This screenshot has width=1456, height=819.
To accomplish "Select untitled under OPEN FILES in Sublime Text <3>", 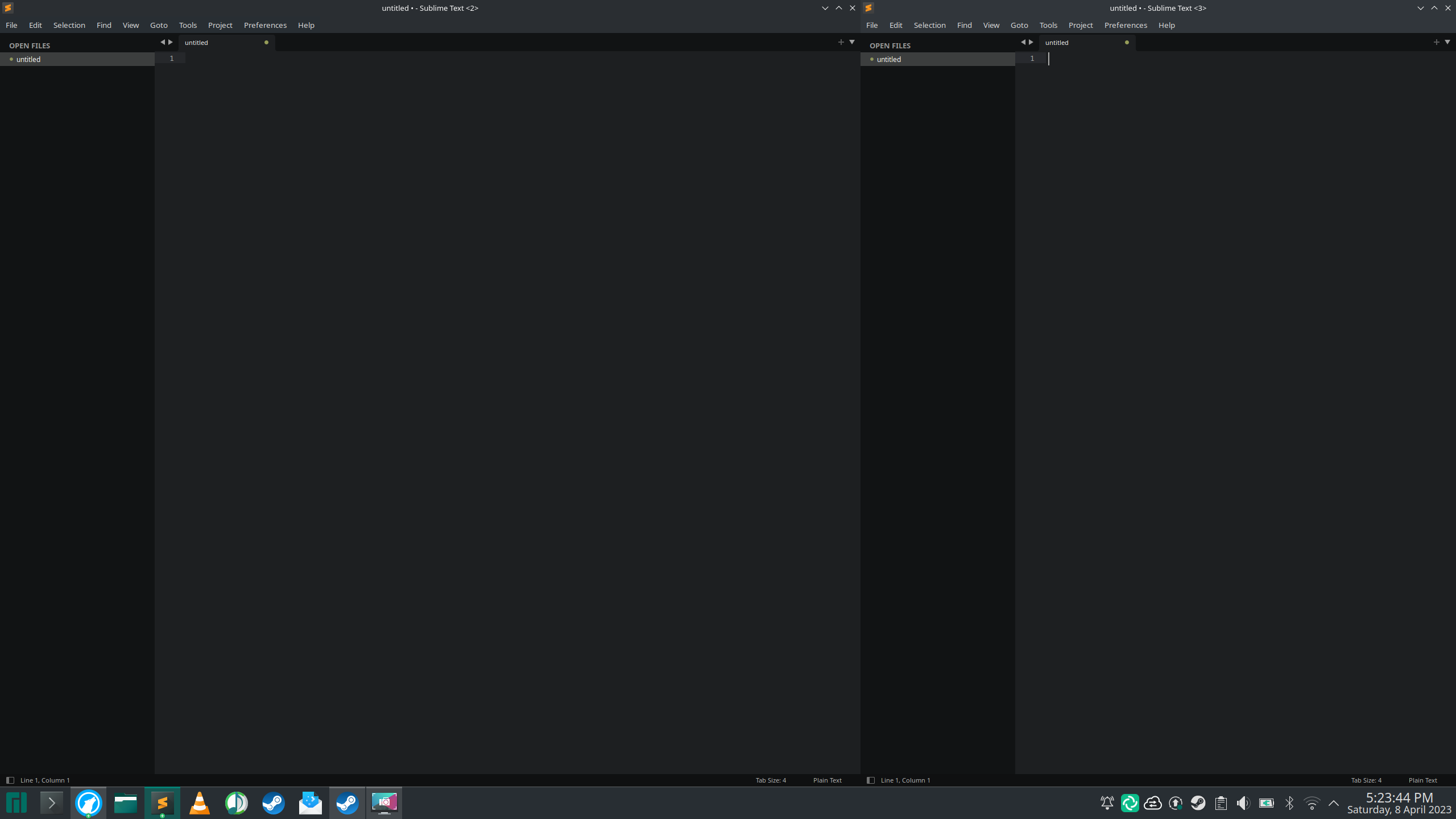I will (x=938, y=59).
